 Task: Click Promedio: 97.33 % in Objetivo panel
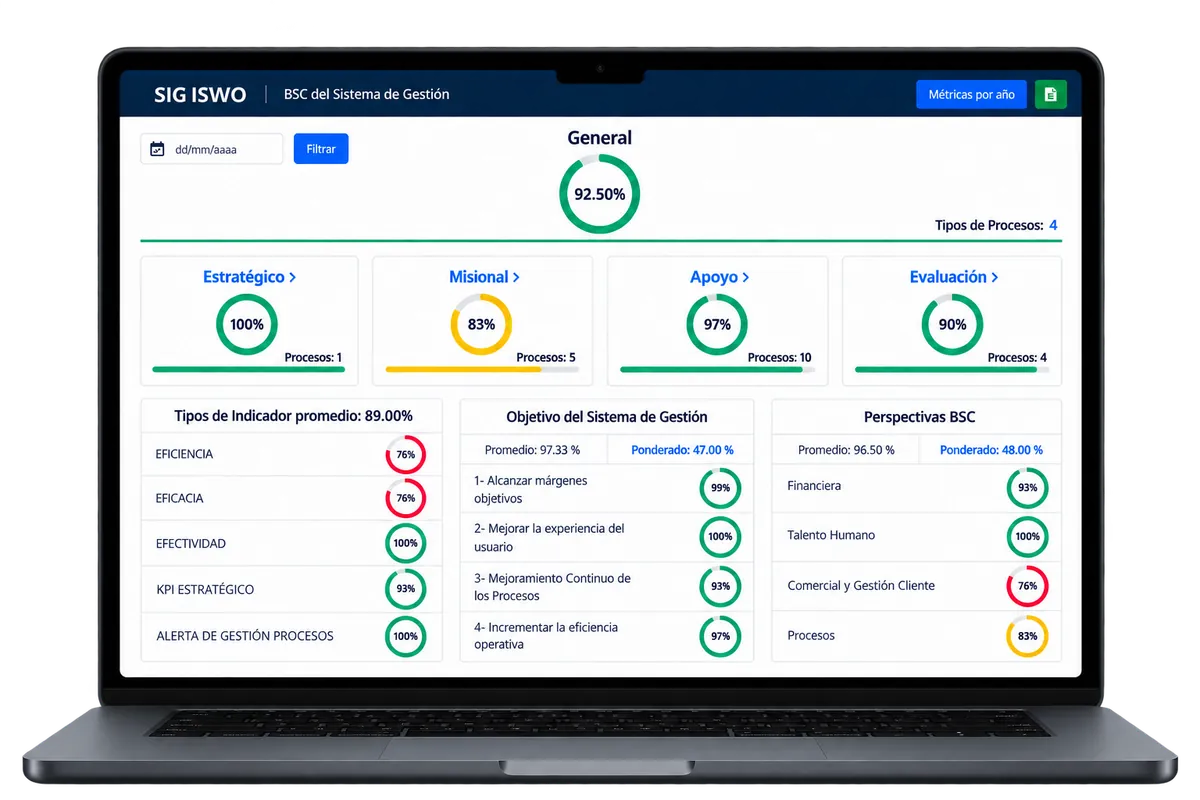(532, 450)
